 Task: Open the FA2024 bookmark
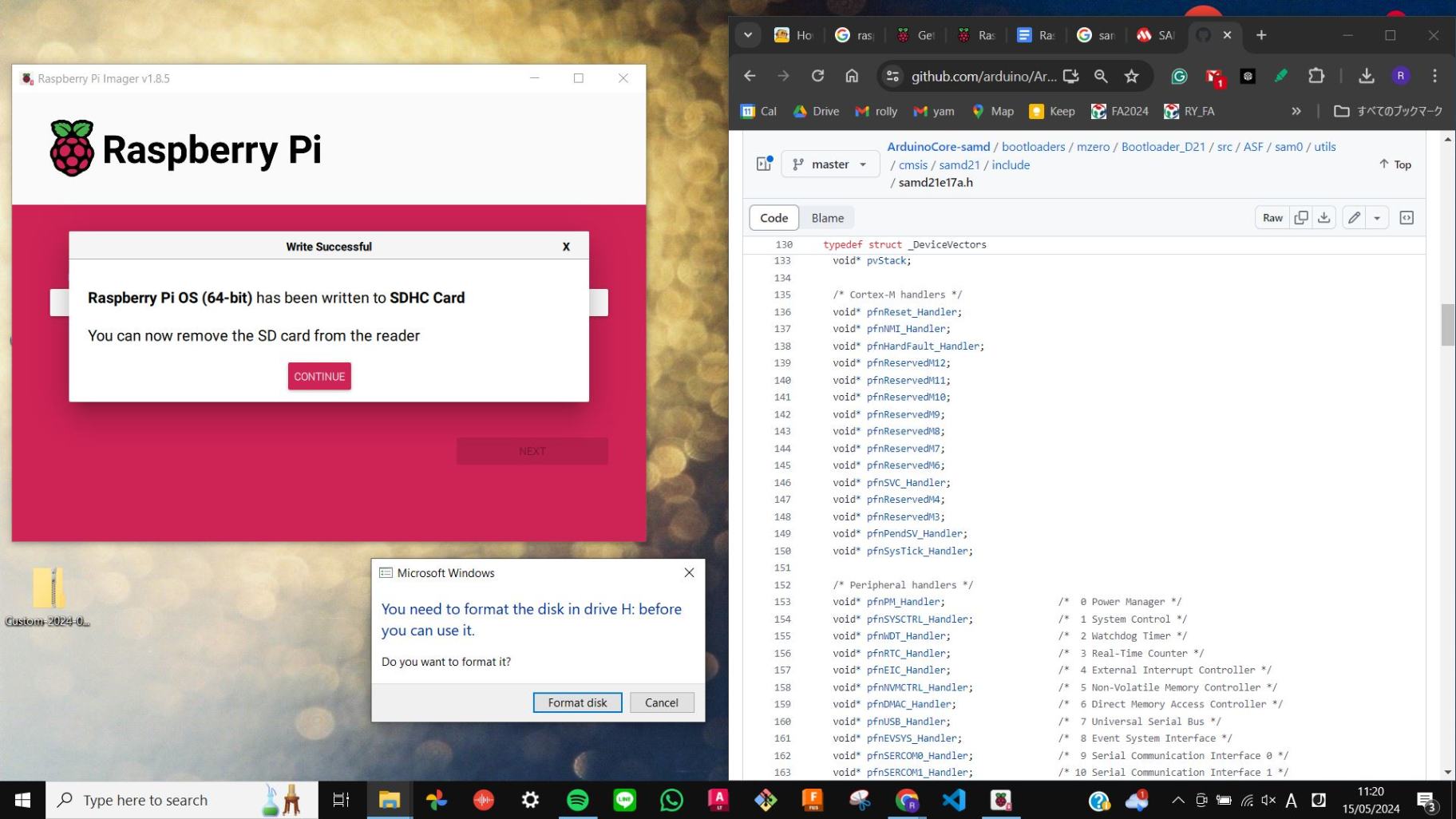[x=1119, y=111]
